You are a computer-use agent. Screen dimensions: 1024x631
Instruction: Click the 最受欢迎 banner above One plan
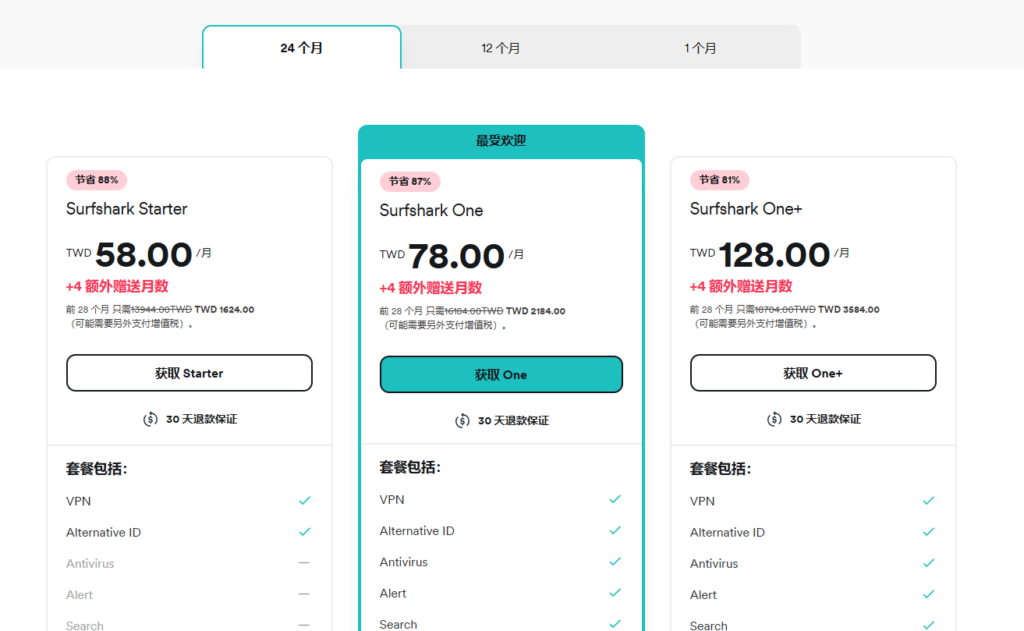pyautogui.click(x=501, y=141)
